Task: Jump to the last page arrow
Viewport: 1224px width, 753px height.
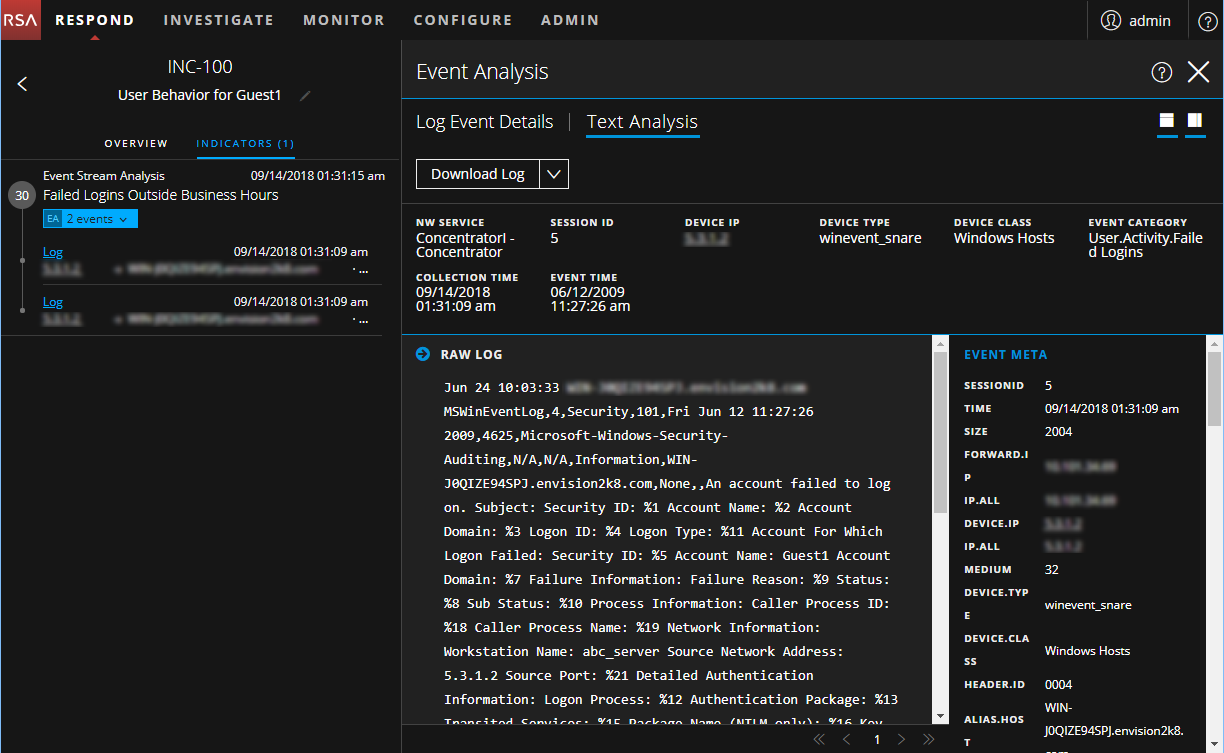Action: 928,740
